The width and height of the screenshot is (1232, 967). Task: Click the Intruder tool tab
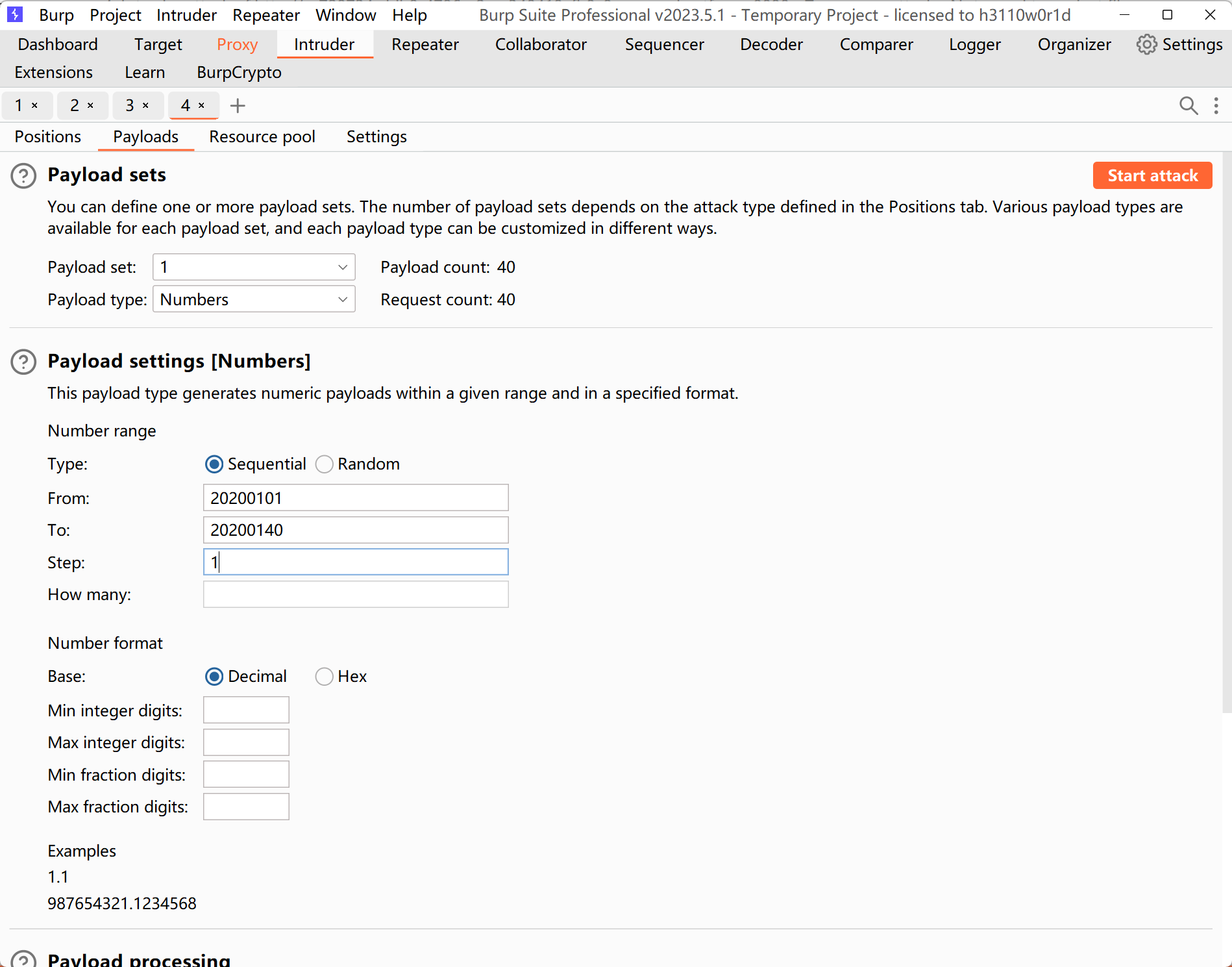tap(325, 44)
